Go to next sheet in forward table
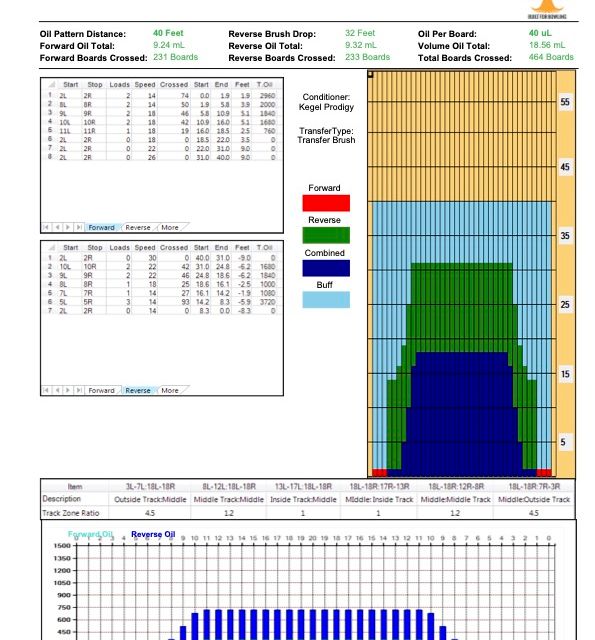 (68, 227)
